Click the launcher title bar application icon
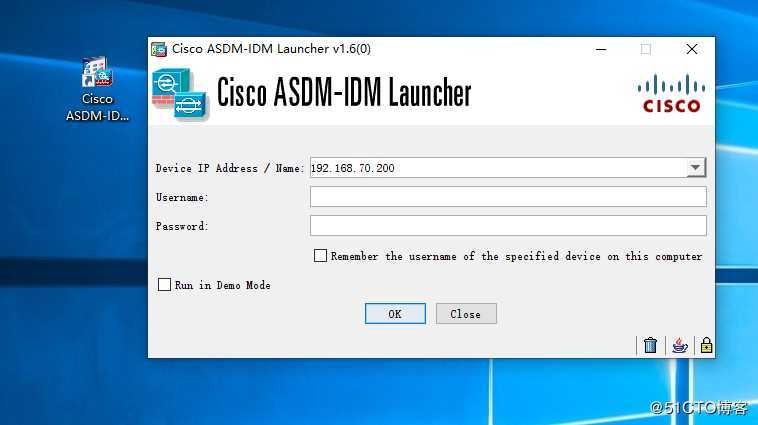Image resolution: width=758 pixels, height=425 pixels. coord(159,49)
